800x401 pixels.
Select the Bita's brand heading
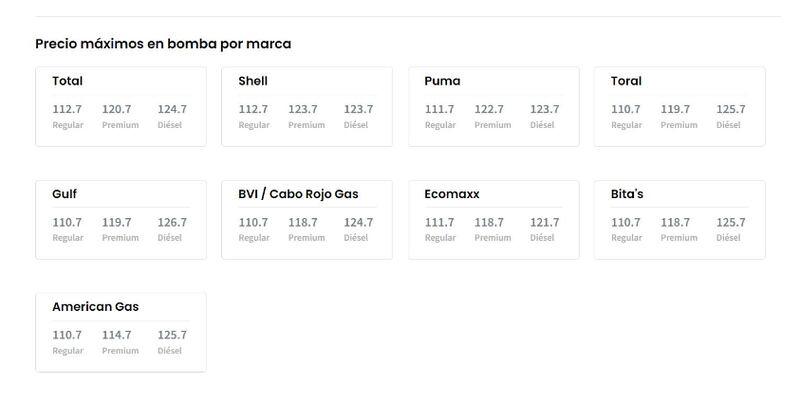(x=627, y=194)
